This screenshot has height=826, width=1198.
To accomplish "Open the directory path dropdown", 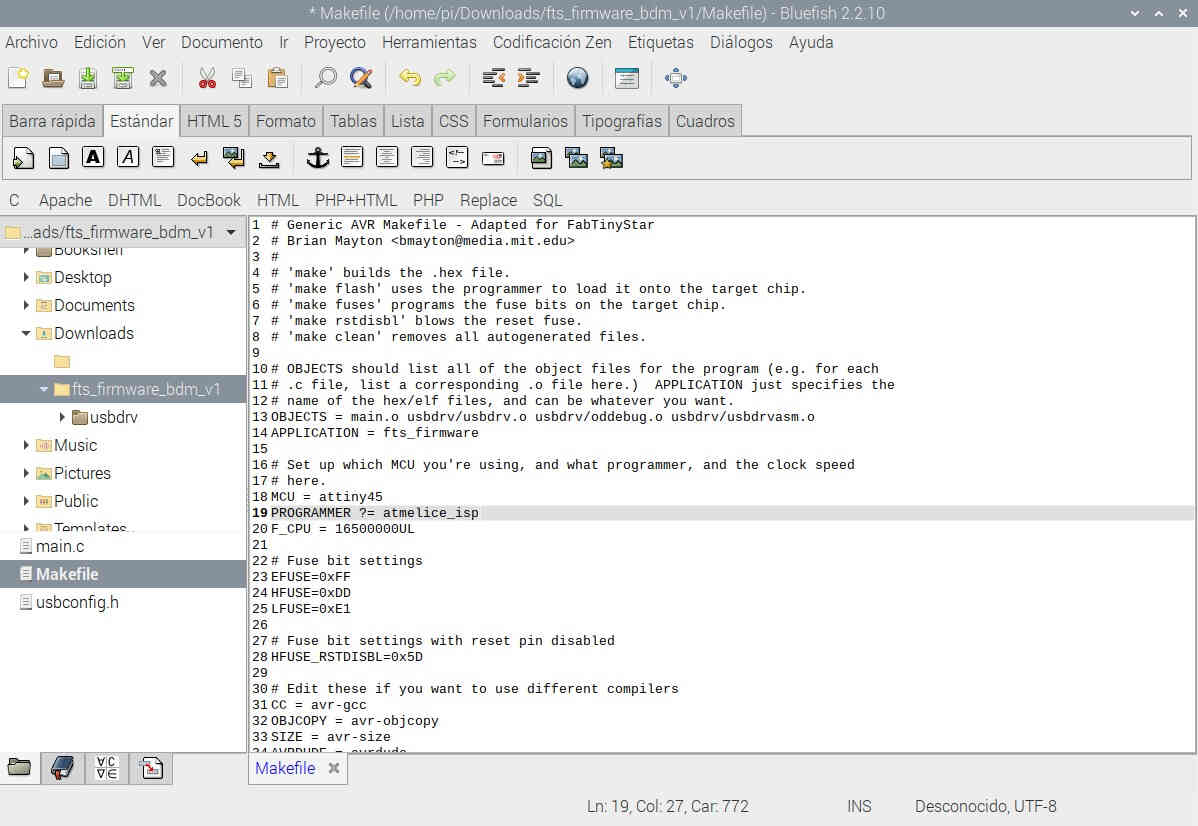I will pyautogui.click(x=231, y=232).
